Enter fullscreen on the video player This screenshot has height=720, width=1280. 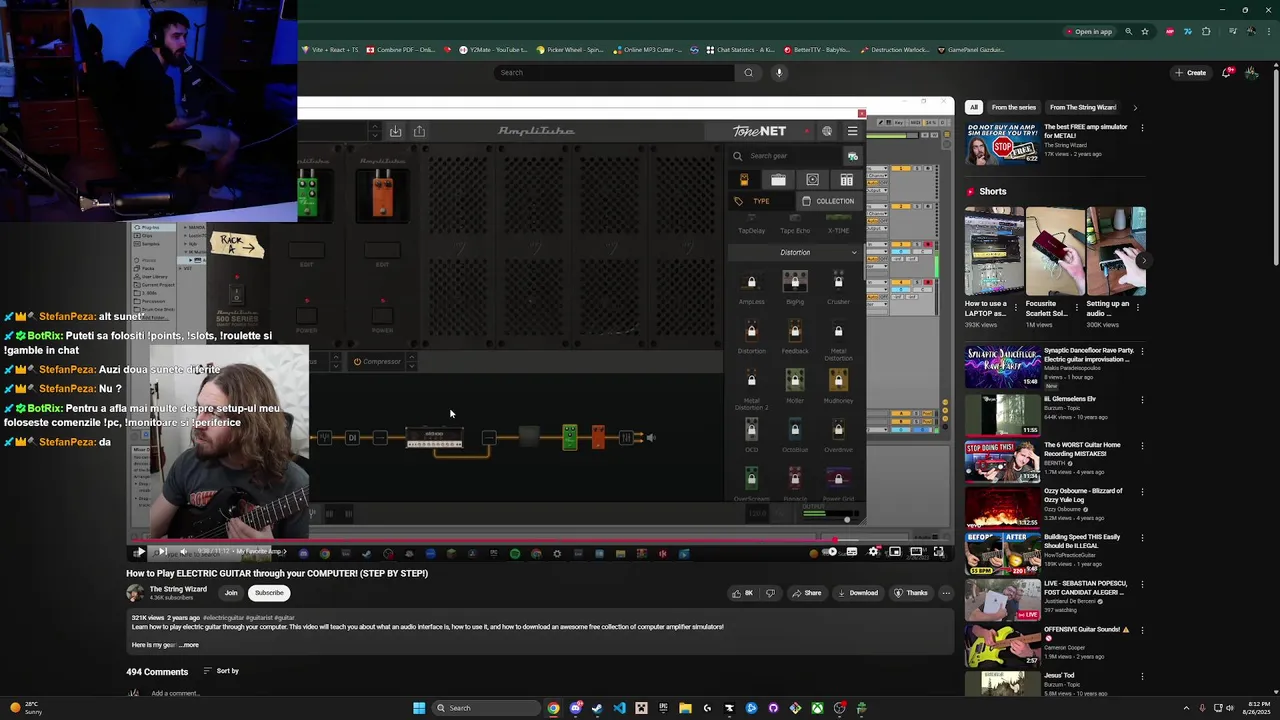(x=938, y=552)
